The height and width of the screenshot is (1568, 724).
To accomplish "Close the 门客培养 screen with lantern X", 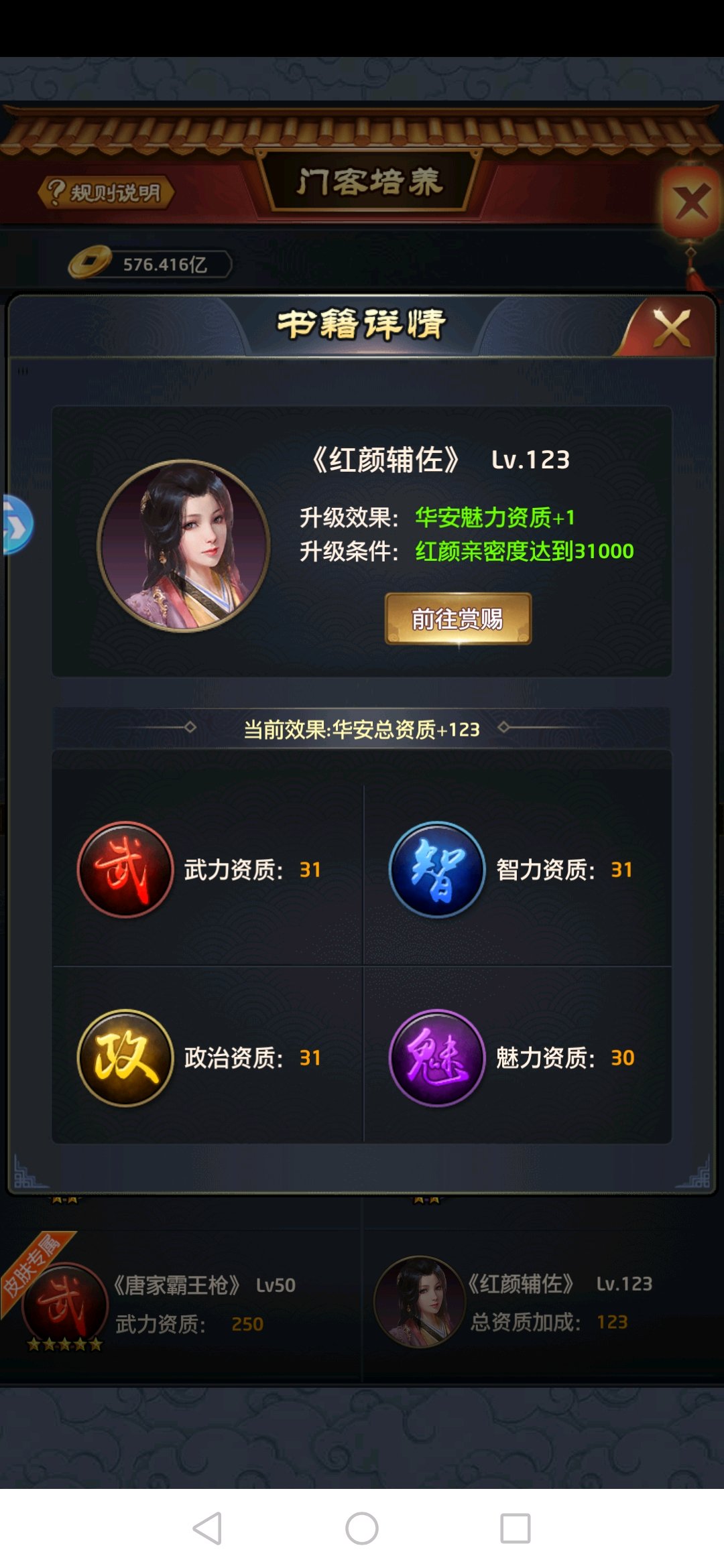I will coord(692,202).
